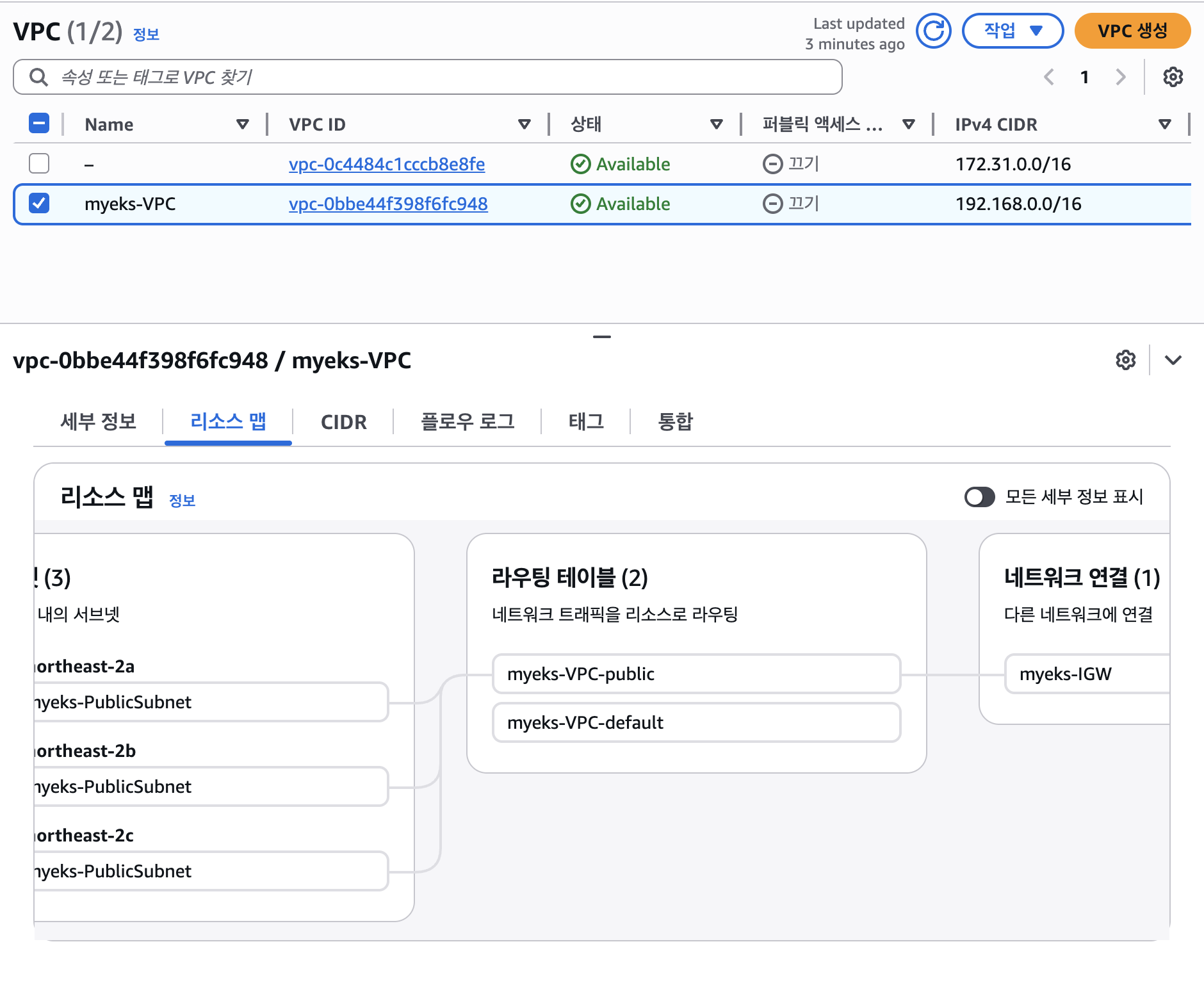Click the 끄기 icon for myeks-VPC public access
This screenshot has height=1008, width=1204.
(772, 204)
